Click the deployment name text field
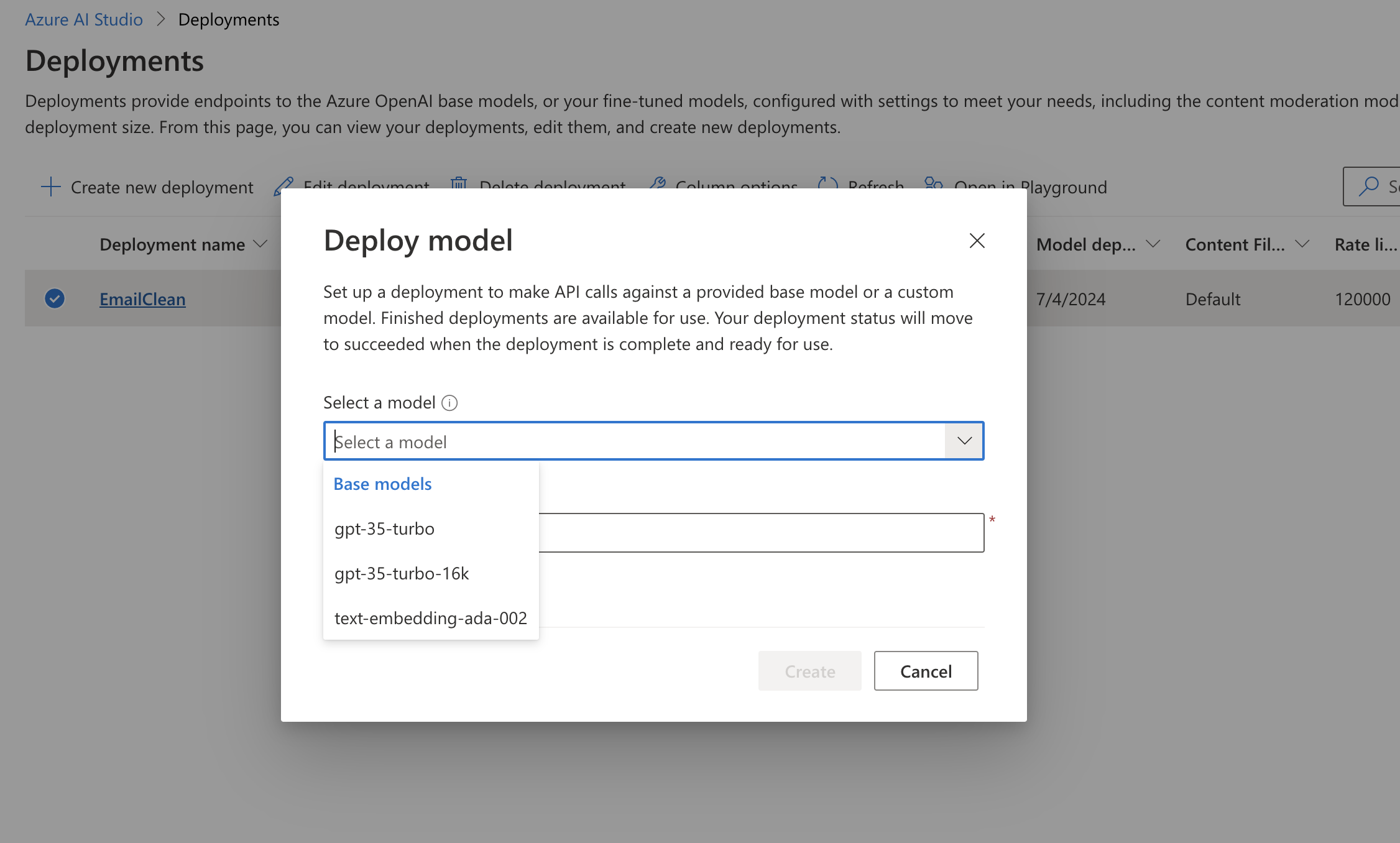Image resolution: width=1400 pixels, height=843 pixels. [x=761, y=533]
